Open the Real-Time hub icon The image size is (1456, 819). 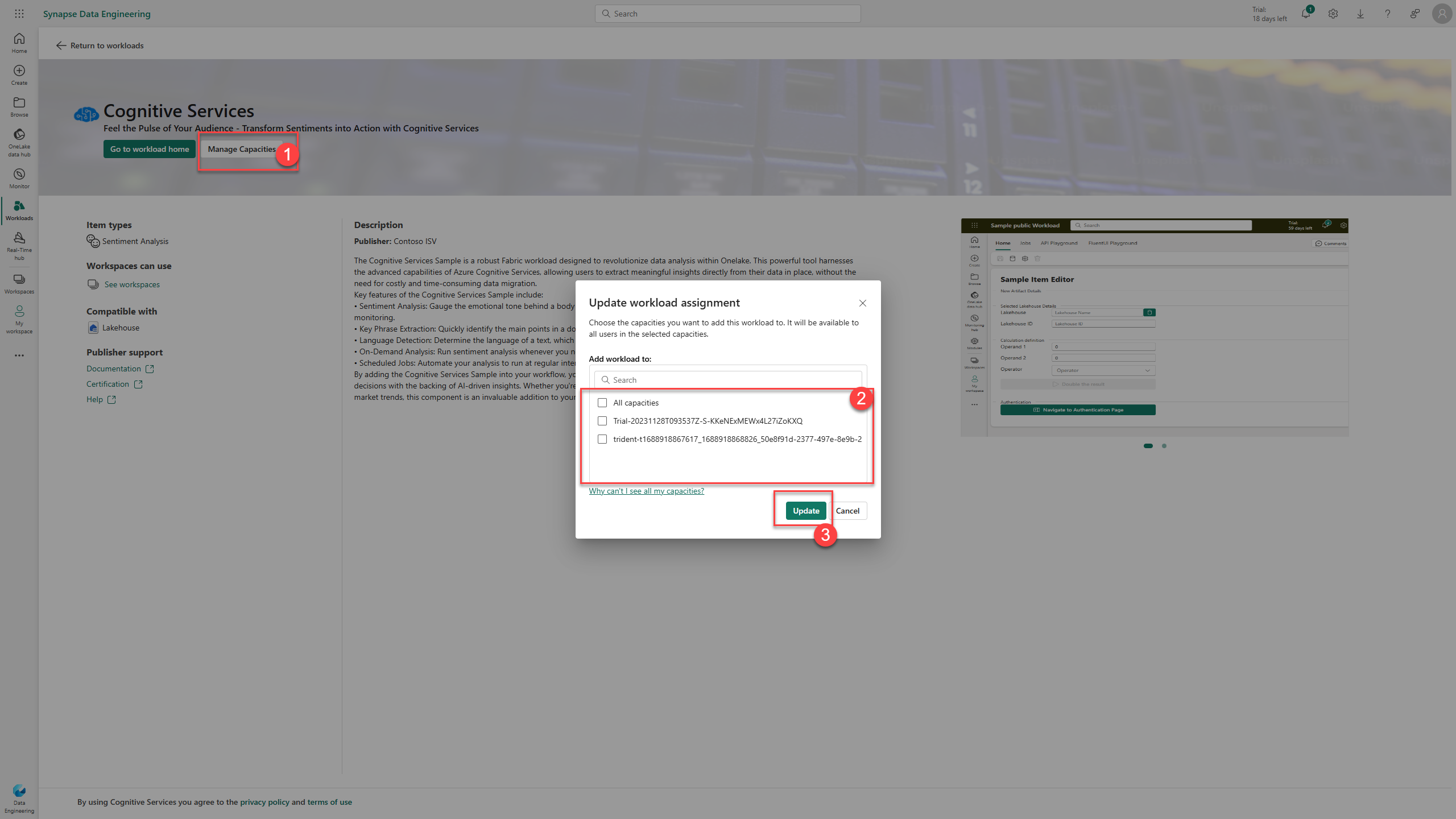coord(19,245)
